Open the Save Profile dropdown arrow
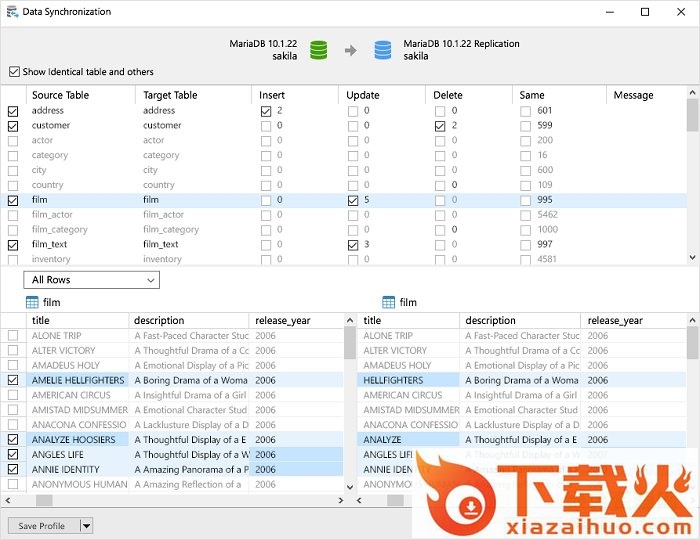The width and height of the screenshot is (700, 540). 86,526
